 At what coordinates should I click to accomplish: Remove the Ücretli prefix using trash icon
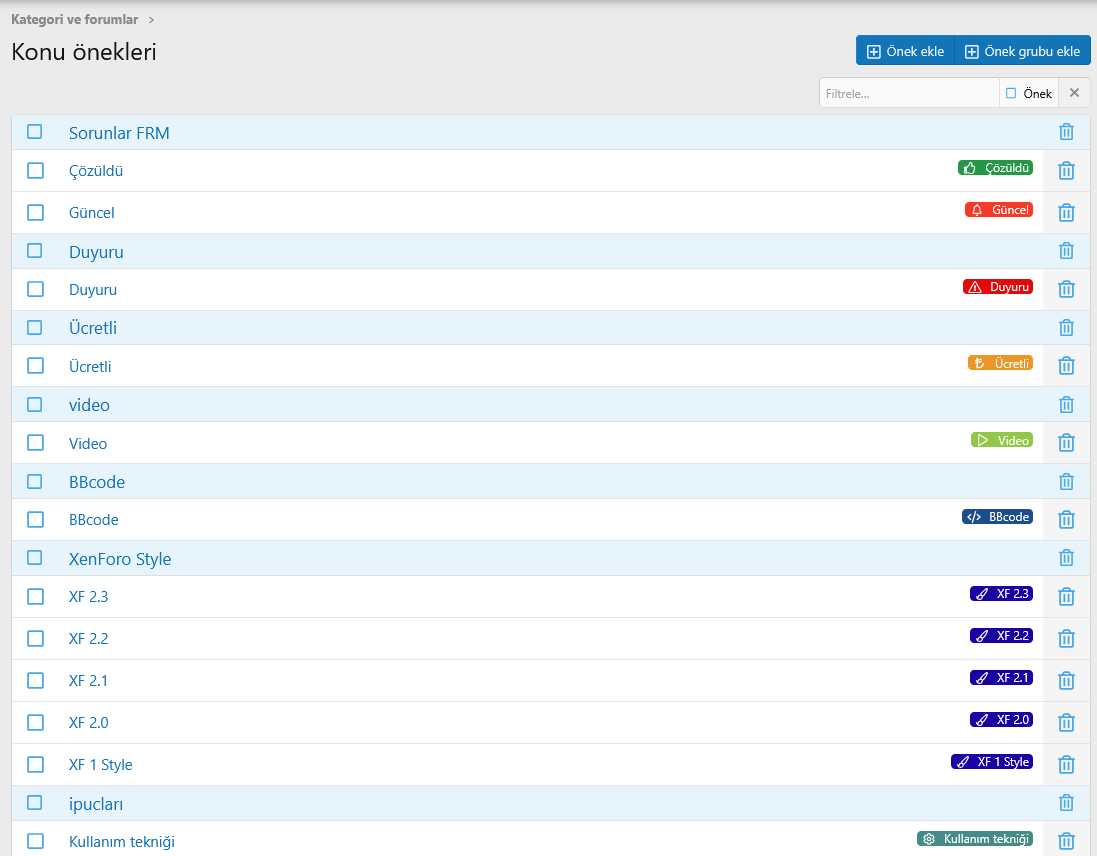coord(1066,366)
